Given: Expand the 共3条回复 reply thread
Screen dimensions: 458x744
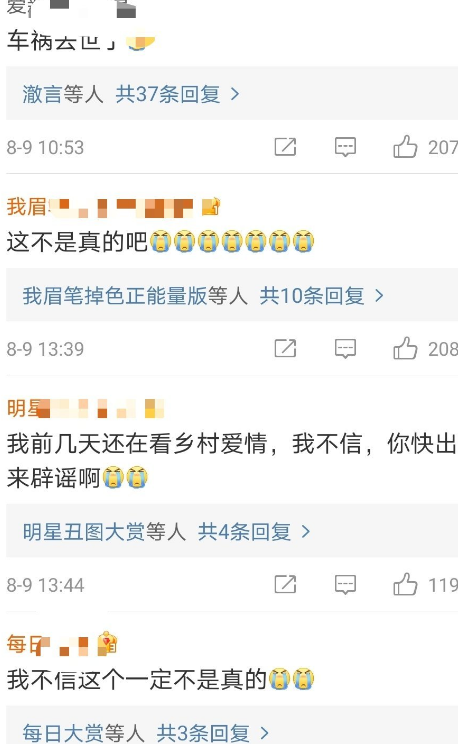Looking at the screenshot, I should coord(213,733).
